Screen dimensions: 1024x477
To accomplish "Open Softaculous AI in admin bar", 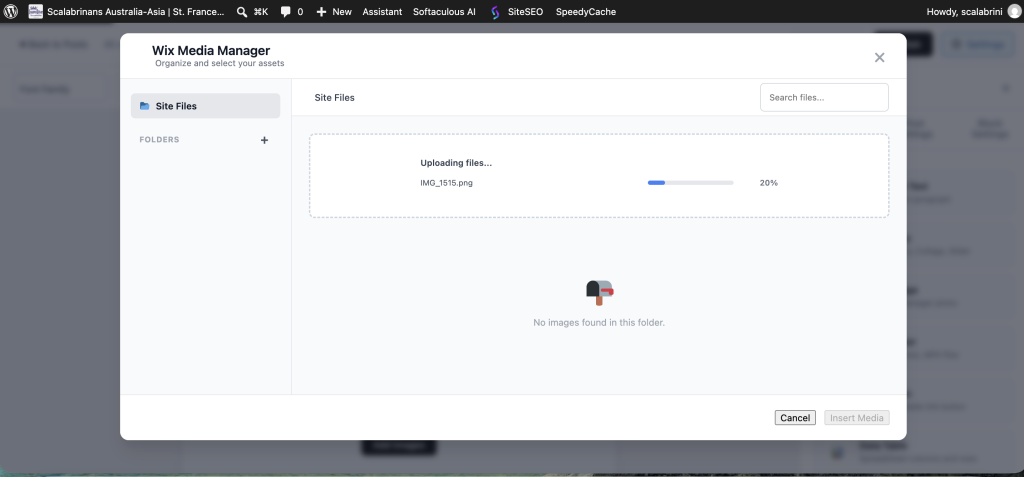I will coord(444,12).
